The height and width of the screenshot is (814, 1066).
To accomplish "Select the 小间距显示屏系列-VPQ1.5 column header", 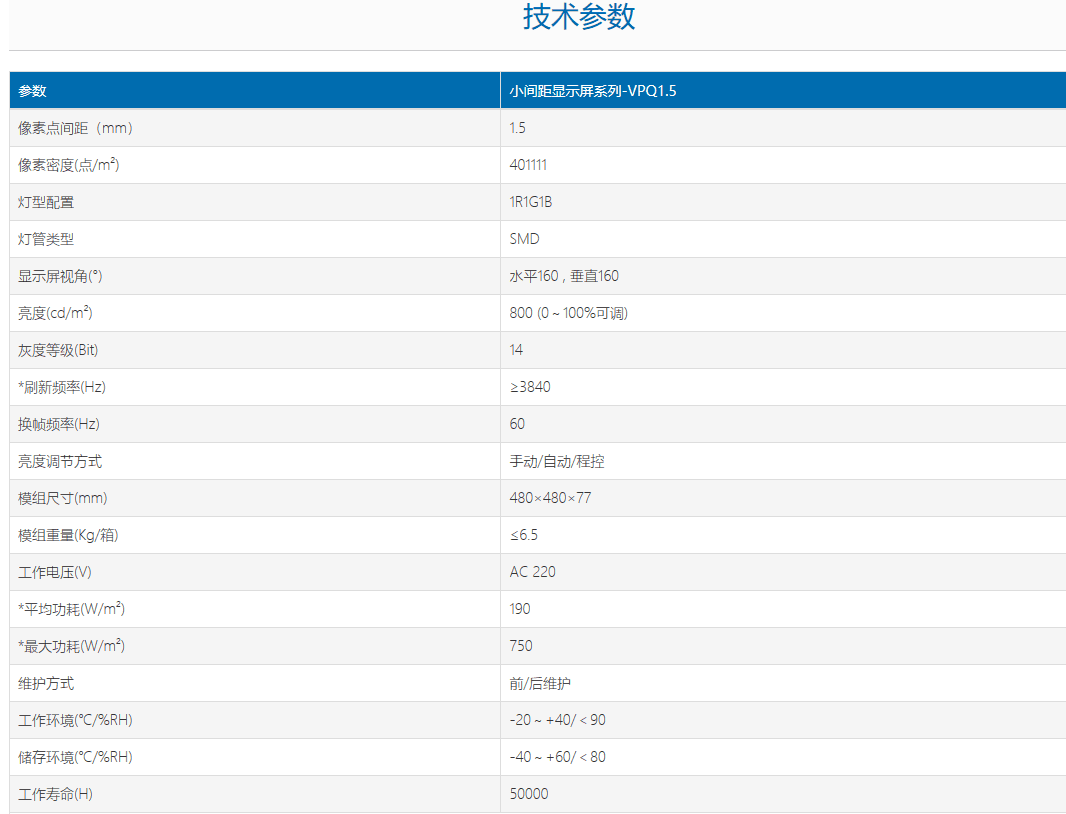I will click(595, 91).
